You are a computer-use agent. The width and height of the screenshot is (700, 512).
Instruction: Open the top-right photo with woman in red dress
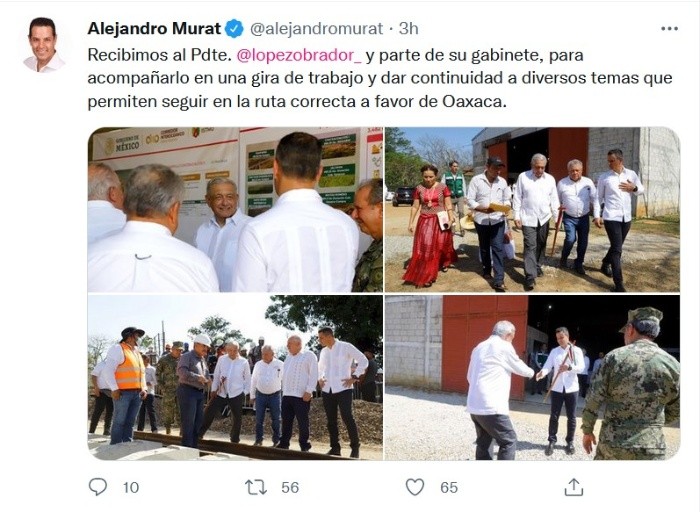(532, 210)
